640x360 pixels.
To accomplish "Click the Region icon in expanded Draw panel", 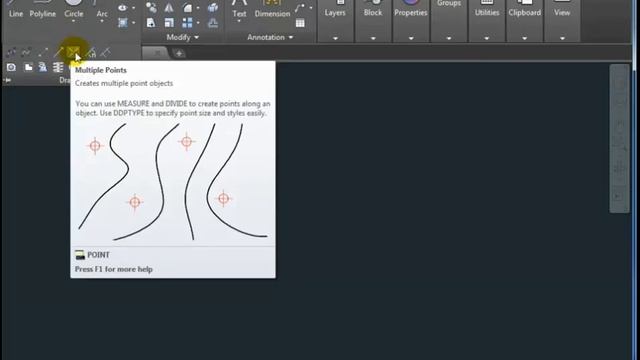I will pos(11,67).
